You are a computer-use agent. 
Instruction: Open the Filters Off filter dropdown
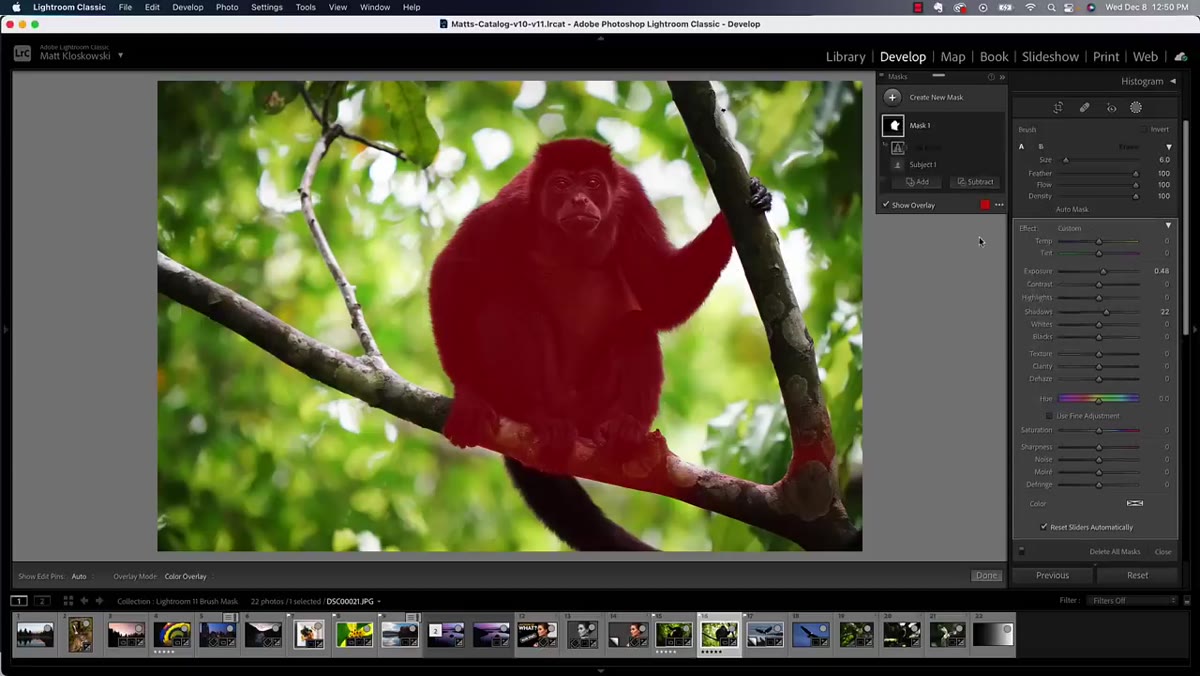point(1132,600)
